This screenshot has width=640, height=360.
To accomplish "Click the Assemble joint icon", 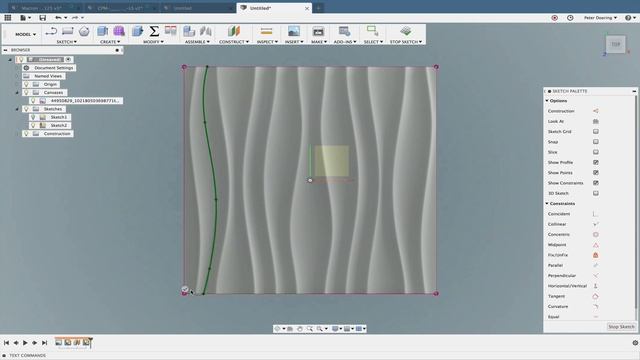I will click(x=205, y=31).
